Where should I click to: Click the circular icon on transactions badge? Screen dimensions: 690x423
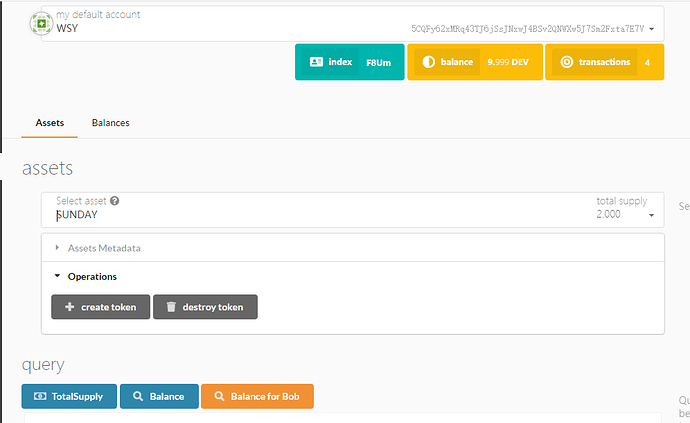click(566, 62)
